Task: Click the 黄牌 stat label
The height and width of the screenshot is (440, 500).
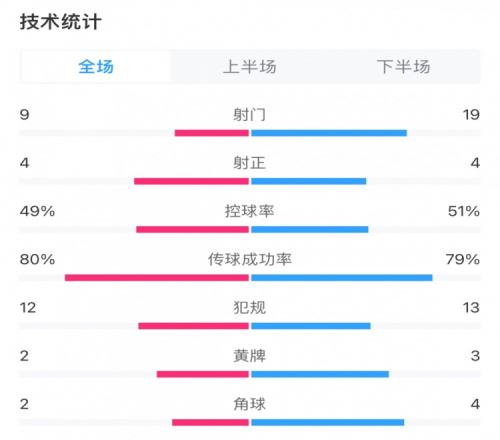Action: click(x=250, y=356)
